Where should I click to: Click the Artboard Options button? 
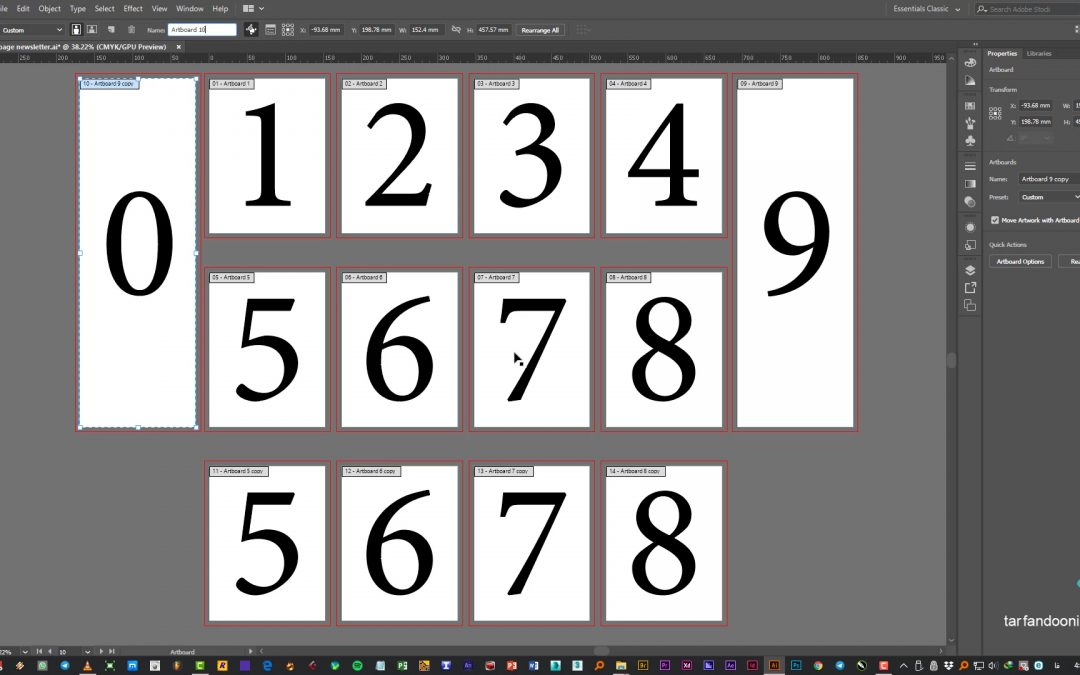(x=1020, y=261)
